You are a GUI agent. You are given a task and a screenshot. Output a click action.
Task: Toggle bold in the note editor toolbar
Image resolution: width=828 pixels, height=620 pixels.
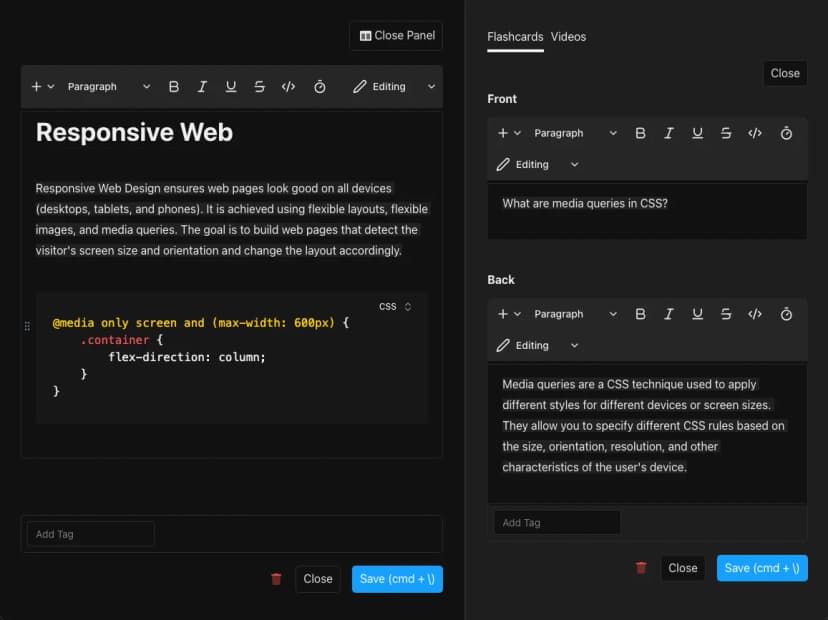pos(174,87)
